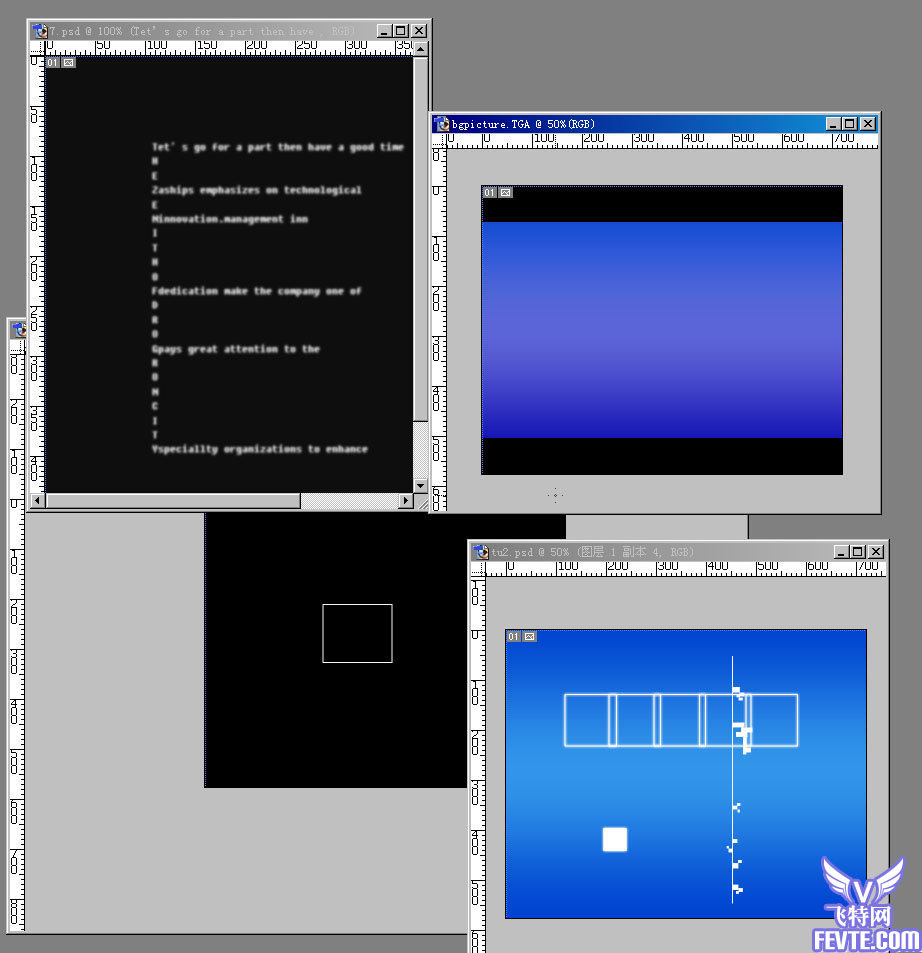Minimize the bgpicture.TGA window
The width and height of the screenshot is (922, 953).
pos(833,124)
